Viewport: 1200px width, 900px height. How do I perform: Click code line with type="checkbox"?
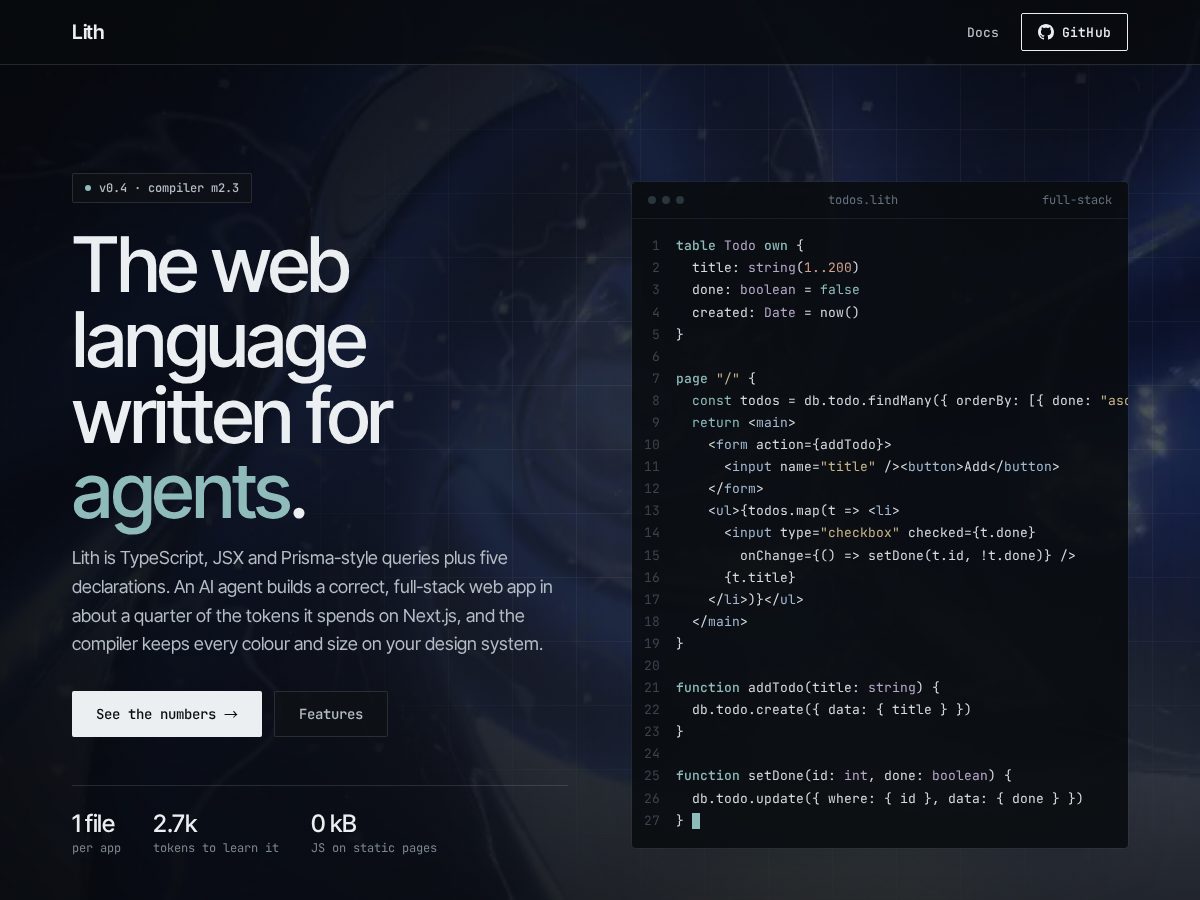(x=880, y=532)
